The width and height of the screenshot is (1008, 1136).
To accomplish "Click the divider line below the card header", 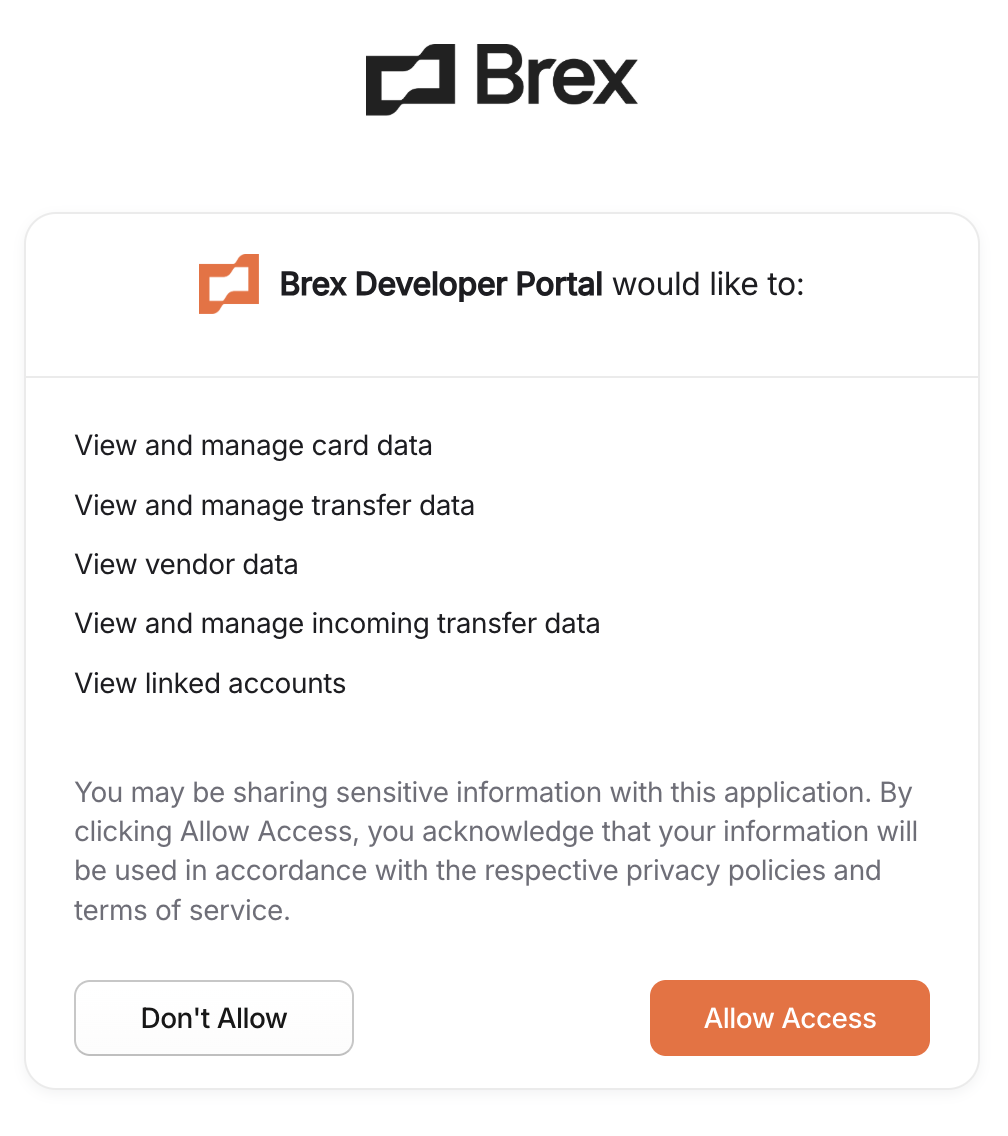I will [502, 377].
